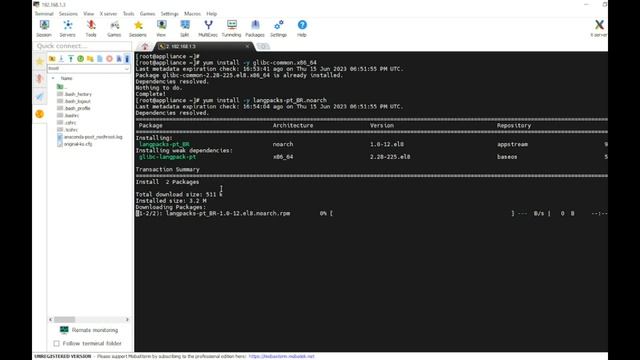Open the View menu
640x360 pixels.
(x=89, y=13)
